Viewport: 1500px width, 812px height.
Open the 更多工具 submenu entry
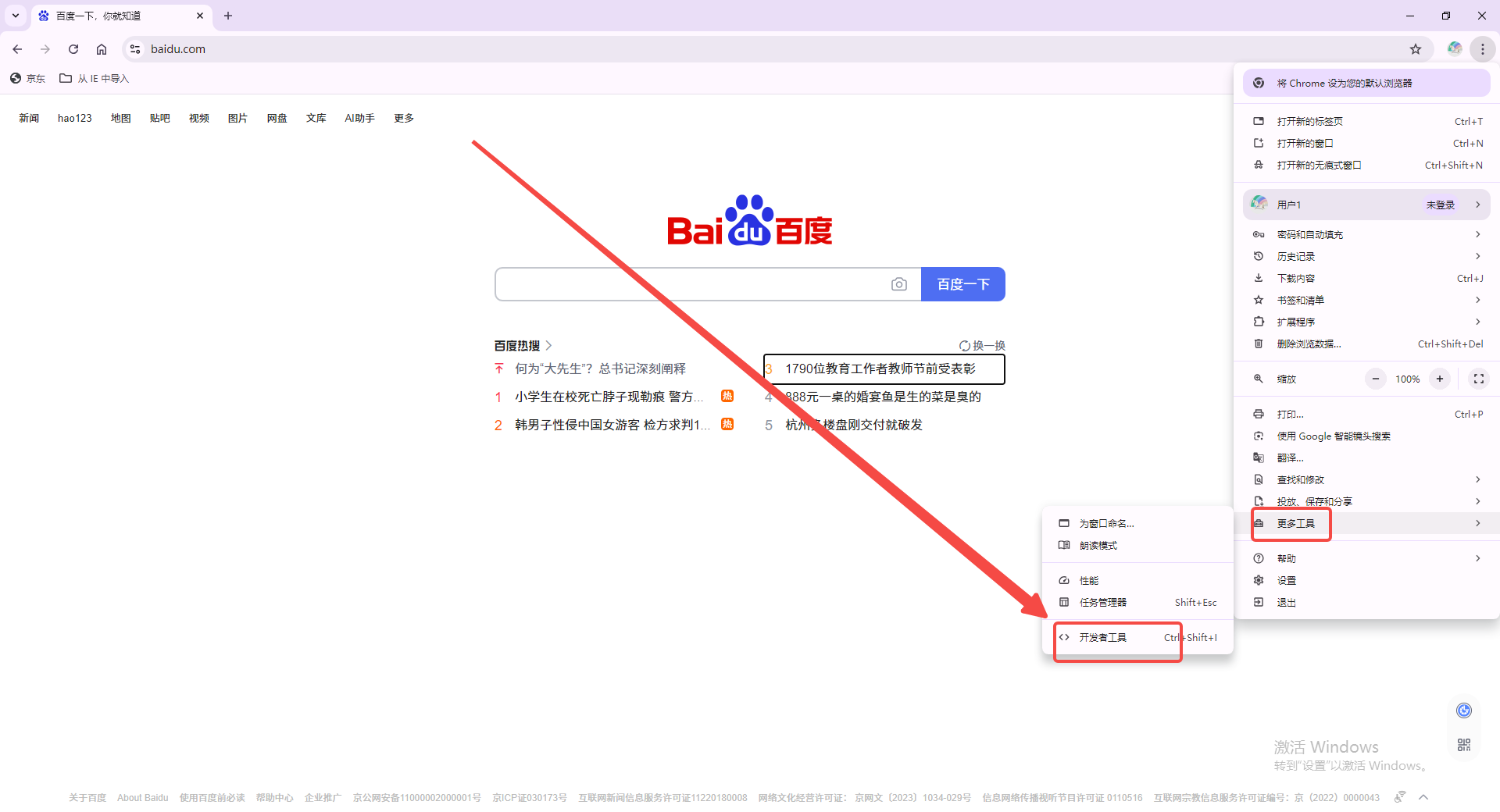[x=1366, y=523]
